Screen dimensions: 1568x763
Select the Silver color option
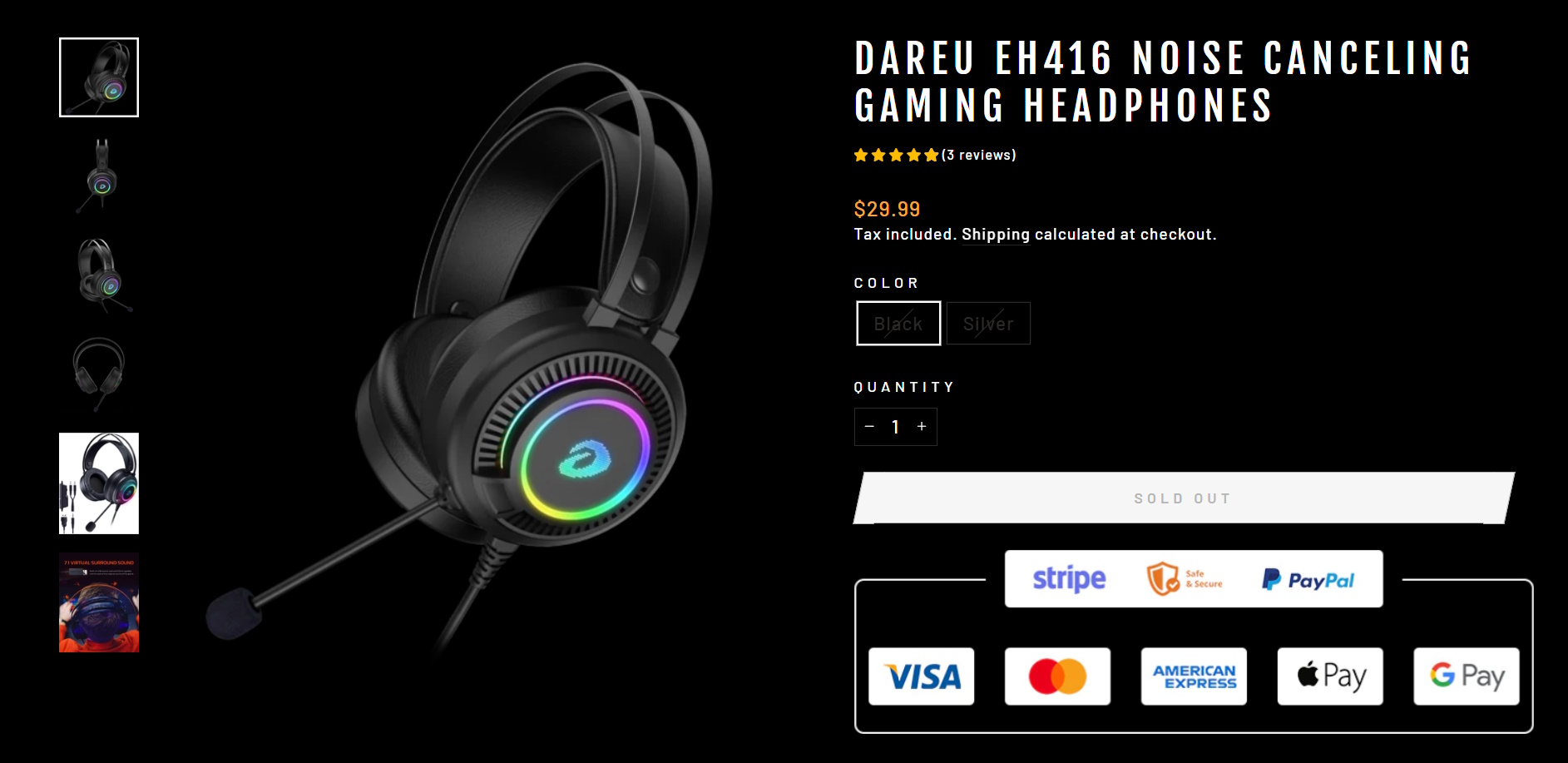coord(988,324)
